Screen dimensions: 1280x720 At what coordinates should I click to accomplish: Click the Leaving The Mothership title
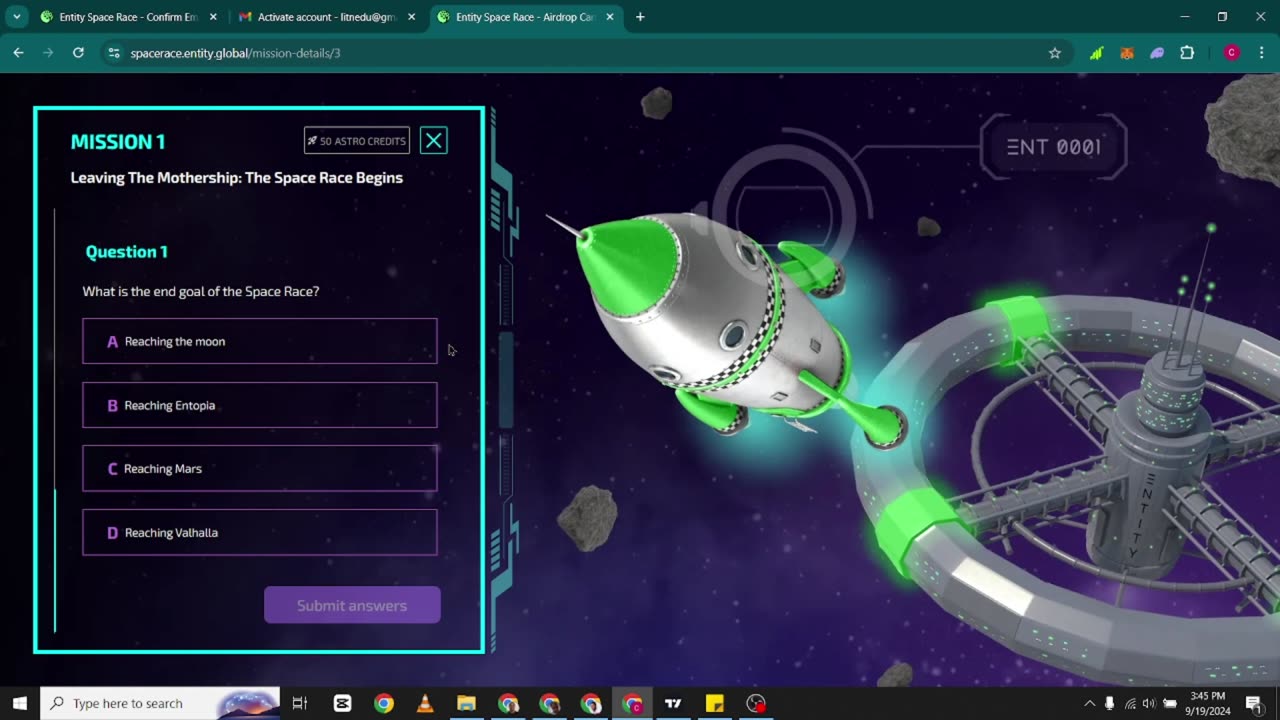[x=237, y=178]
